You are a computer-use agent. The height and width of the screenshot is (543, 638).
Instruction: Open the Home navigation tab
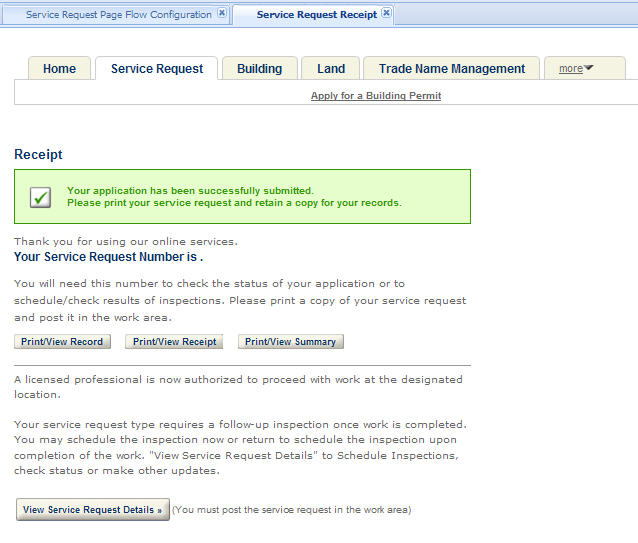tap(59, 69)
